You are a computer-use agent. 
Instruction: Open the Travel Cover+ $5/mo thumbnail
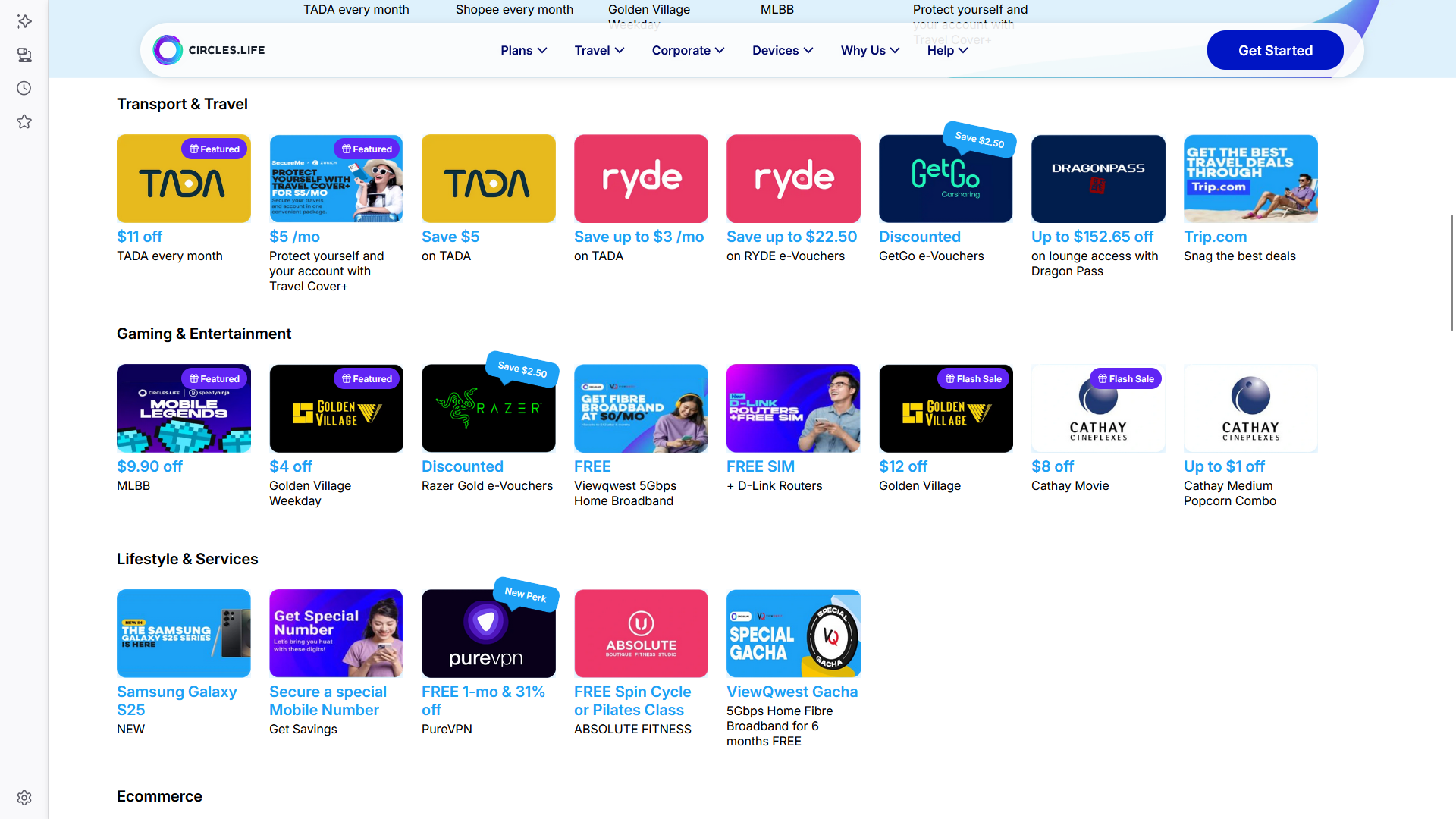[336, 178]
